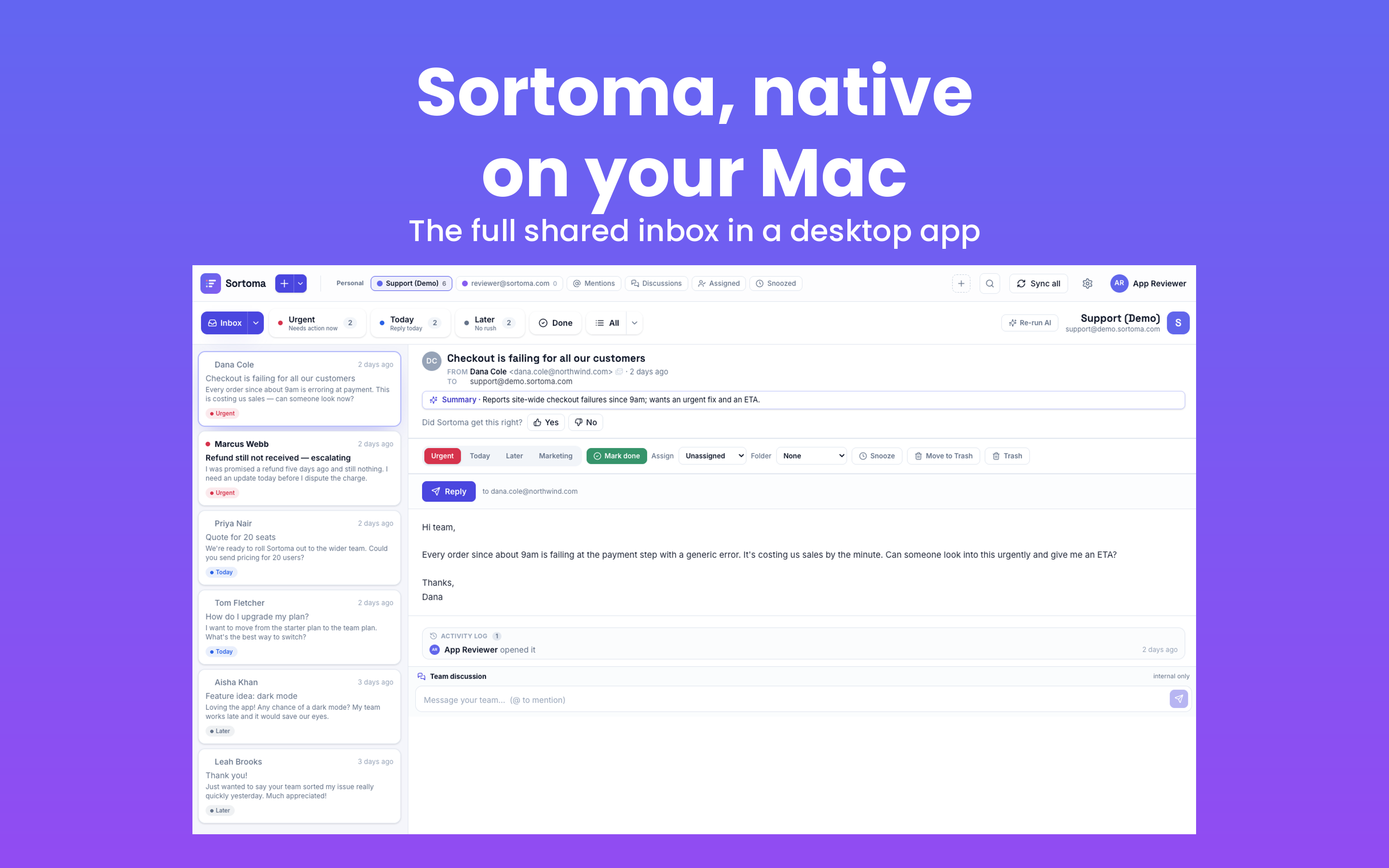Click the copy icon beside Dana's email address
The width and height of the screenshot is (1389, 868).
(619, 372)
